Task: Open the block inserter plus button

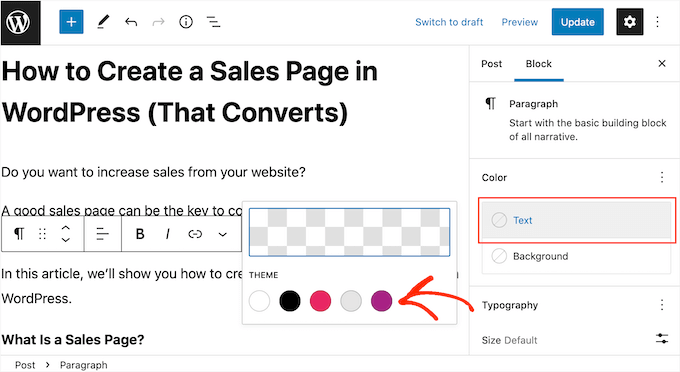Action: [71, 22]
